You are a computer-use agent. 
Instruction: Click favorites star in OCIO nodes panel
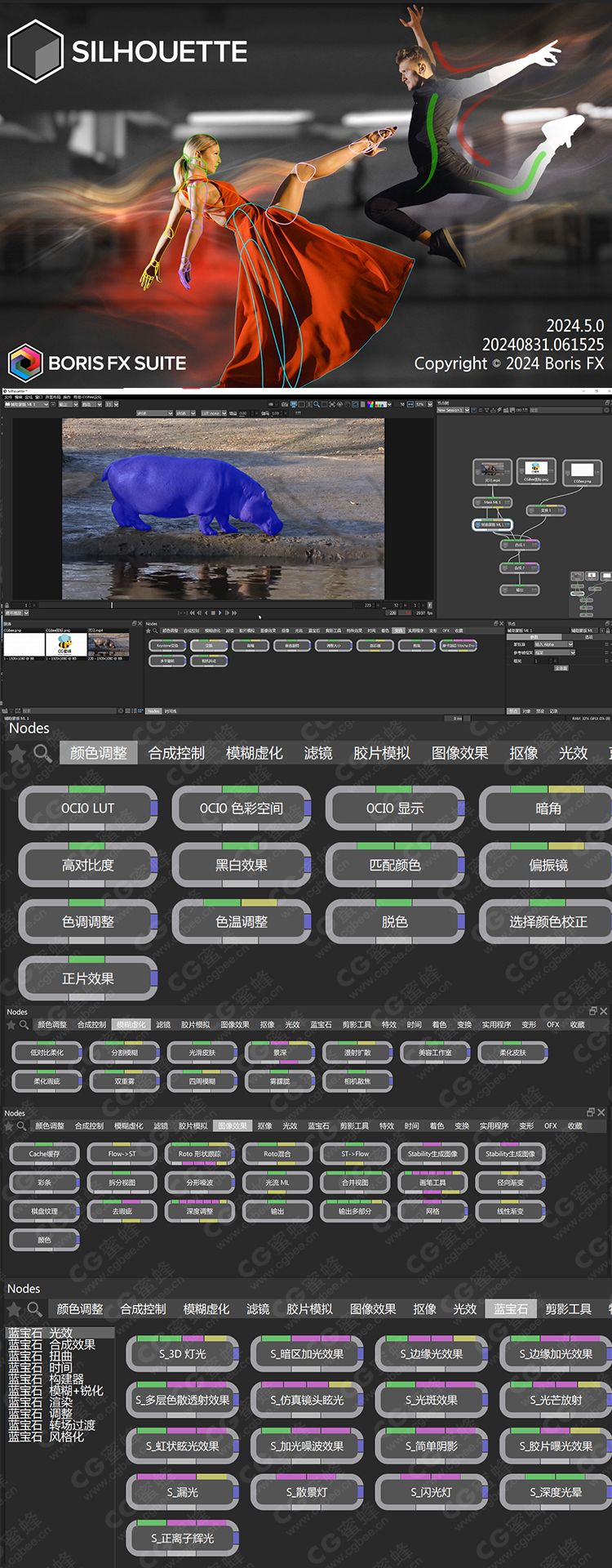16,754
